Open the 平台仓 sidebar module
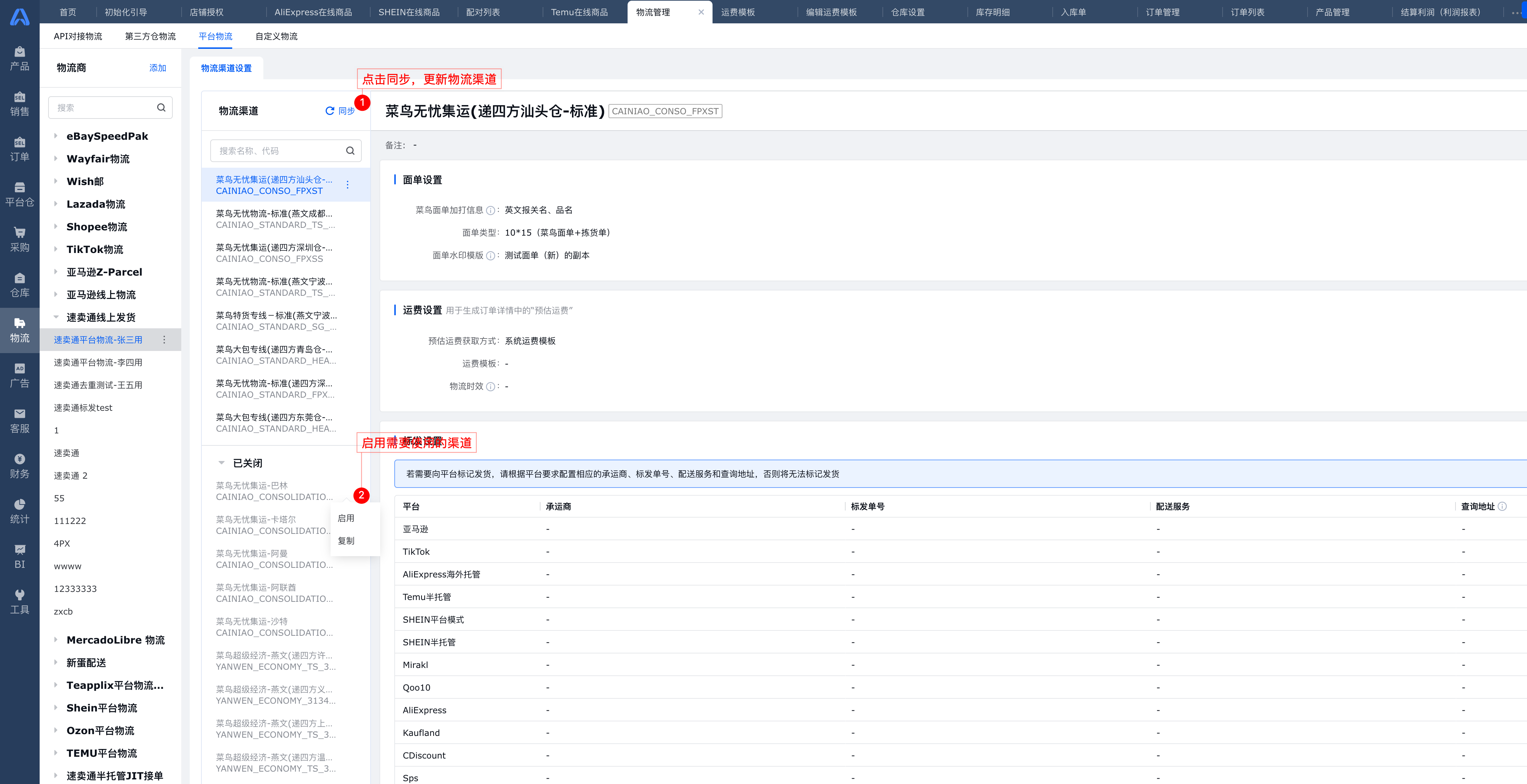This screenshot has width=1527, height=784. click(19, 195)
